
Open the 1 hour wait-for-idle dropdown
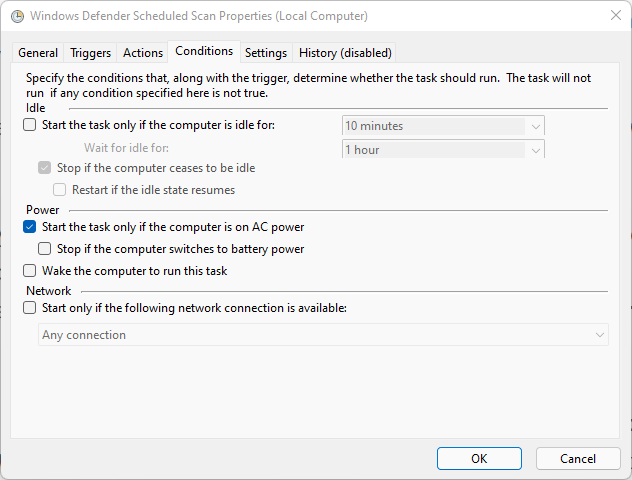pyautogui.click(x=443, y=149)
